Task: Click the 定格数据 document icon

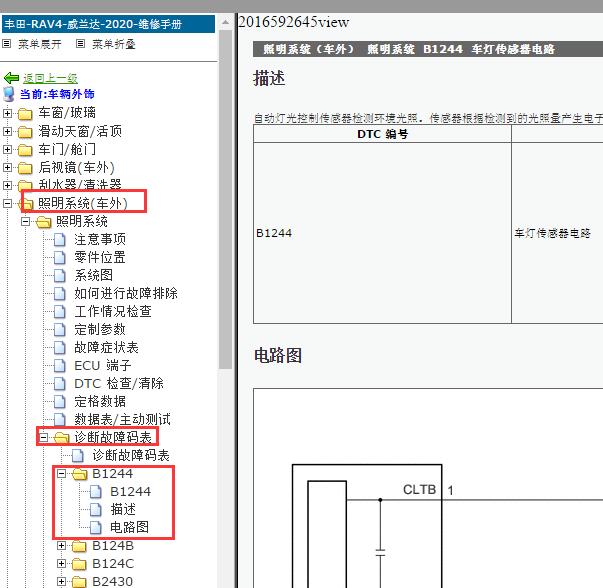Action: tap(60, 401)
